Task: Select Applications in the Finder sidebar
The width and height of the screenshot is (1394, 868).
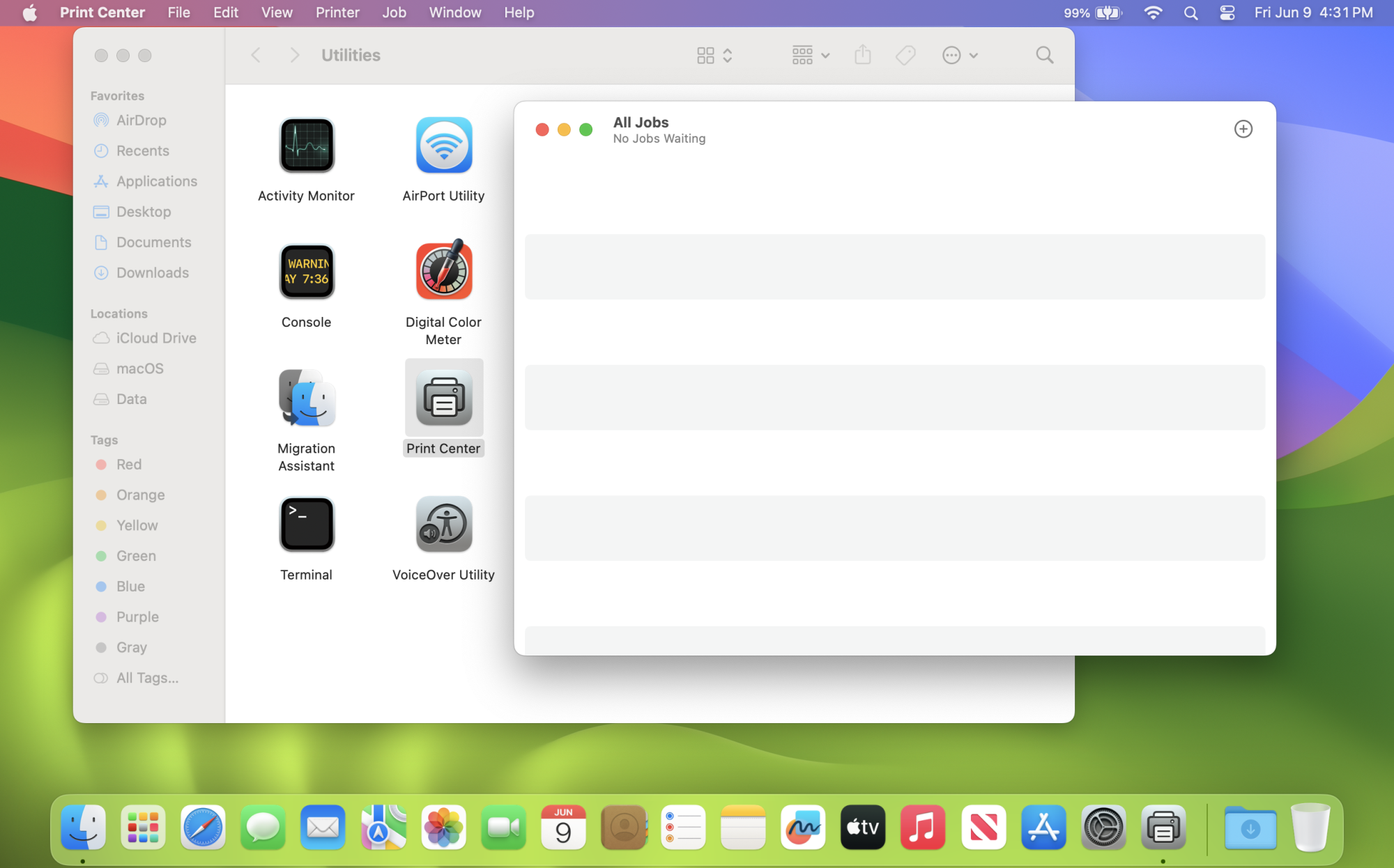Action: (x=156, y=181)
